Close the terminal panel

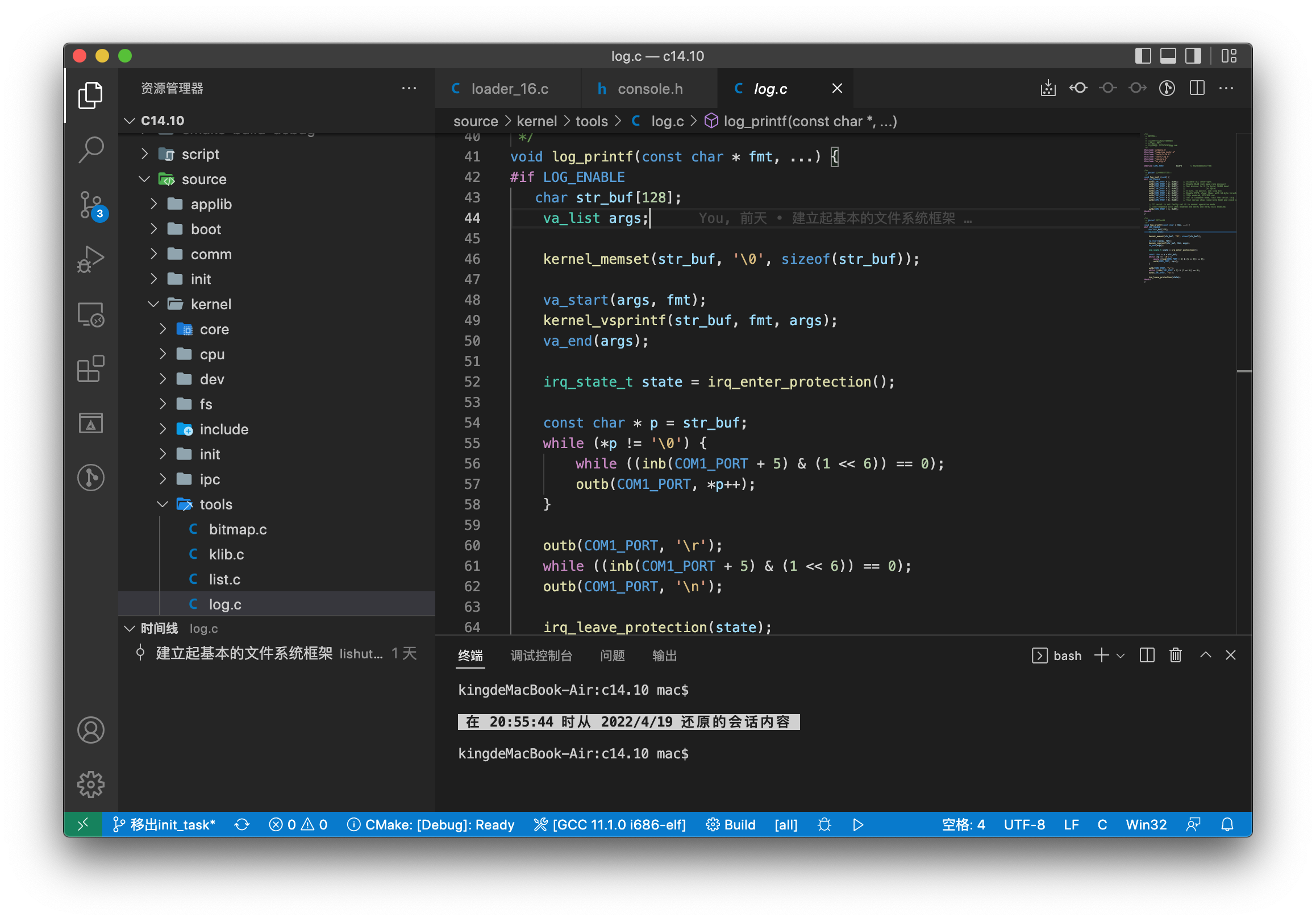(x=1231, y=655)
